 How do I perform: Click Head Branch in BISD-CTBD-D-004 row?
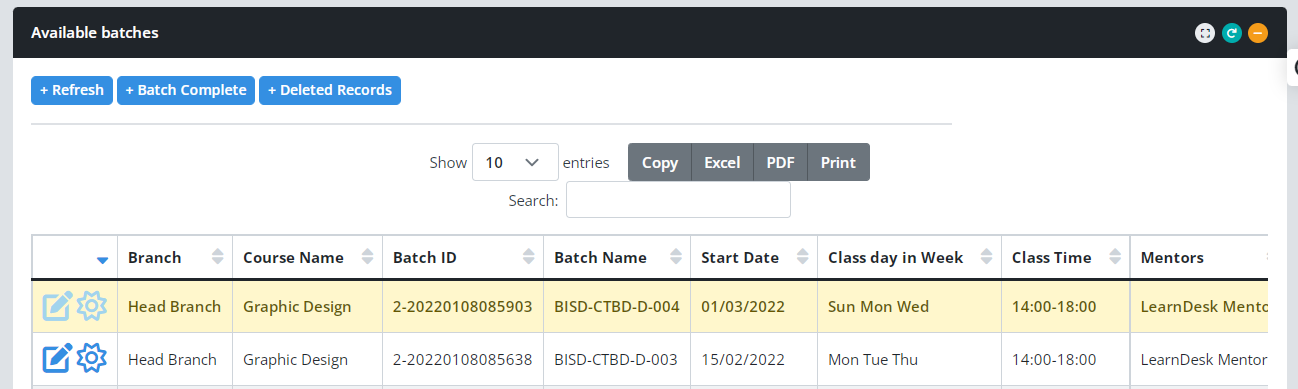174,307
